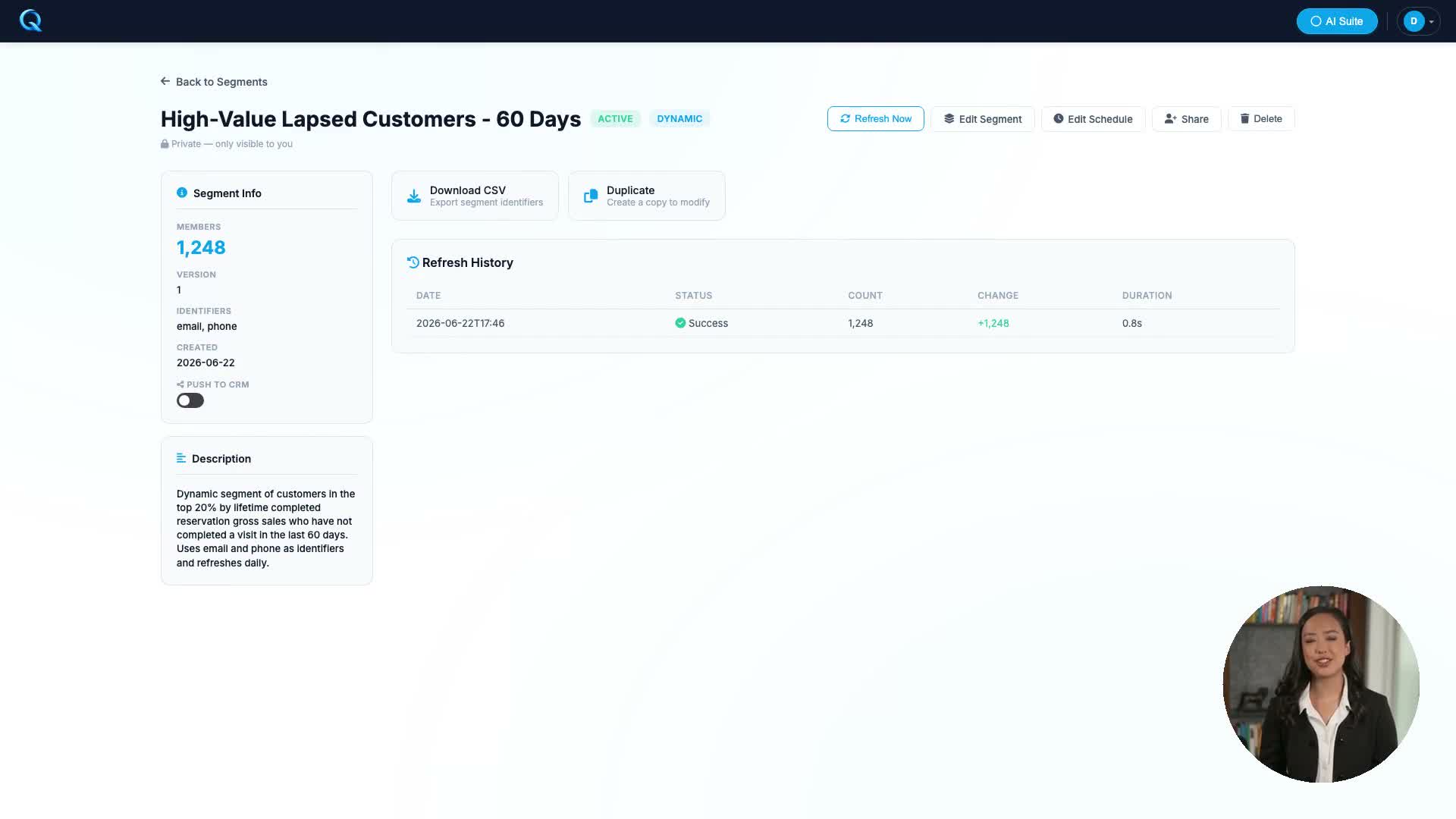Delete the segment
This screenshot has width=1456, height=819.
point(1261,119)
